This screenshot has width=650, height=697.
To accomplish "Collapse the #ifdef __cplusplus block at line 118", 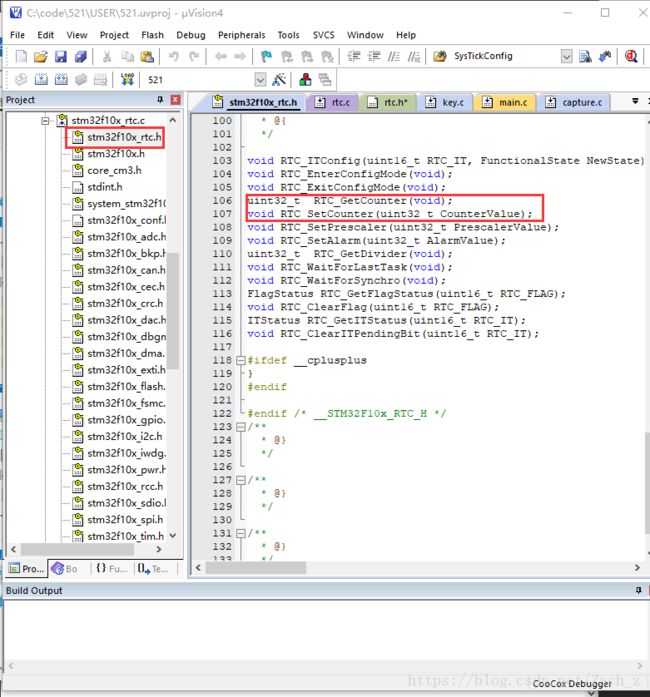I will (x=241, y=360).
